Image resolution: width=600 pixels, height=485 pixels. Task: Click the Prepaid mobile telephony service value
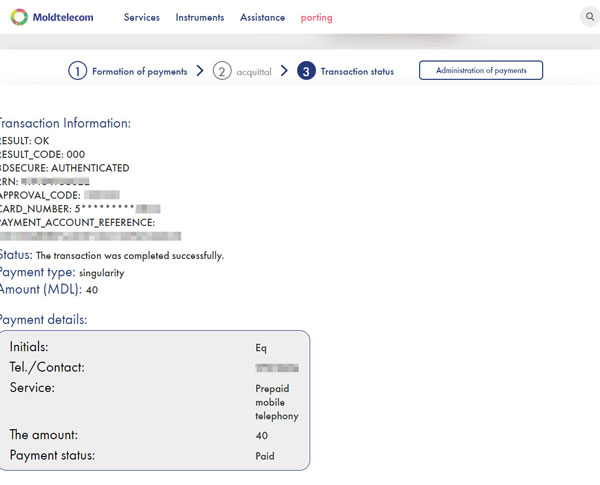pos(277,402)
